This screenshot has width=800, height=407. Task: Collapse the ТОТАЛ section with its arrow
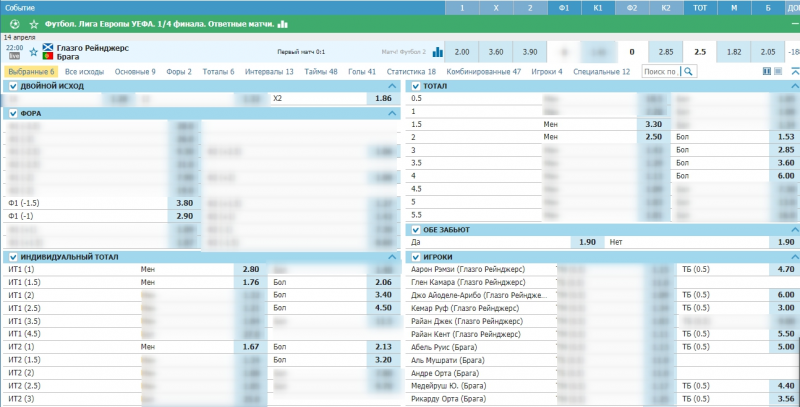pyautogui.click(x=792, y=87)
